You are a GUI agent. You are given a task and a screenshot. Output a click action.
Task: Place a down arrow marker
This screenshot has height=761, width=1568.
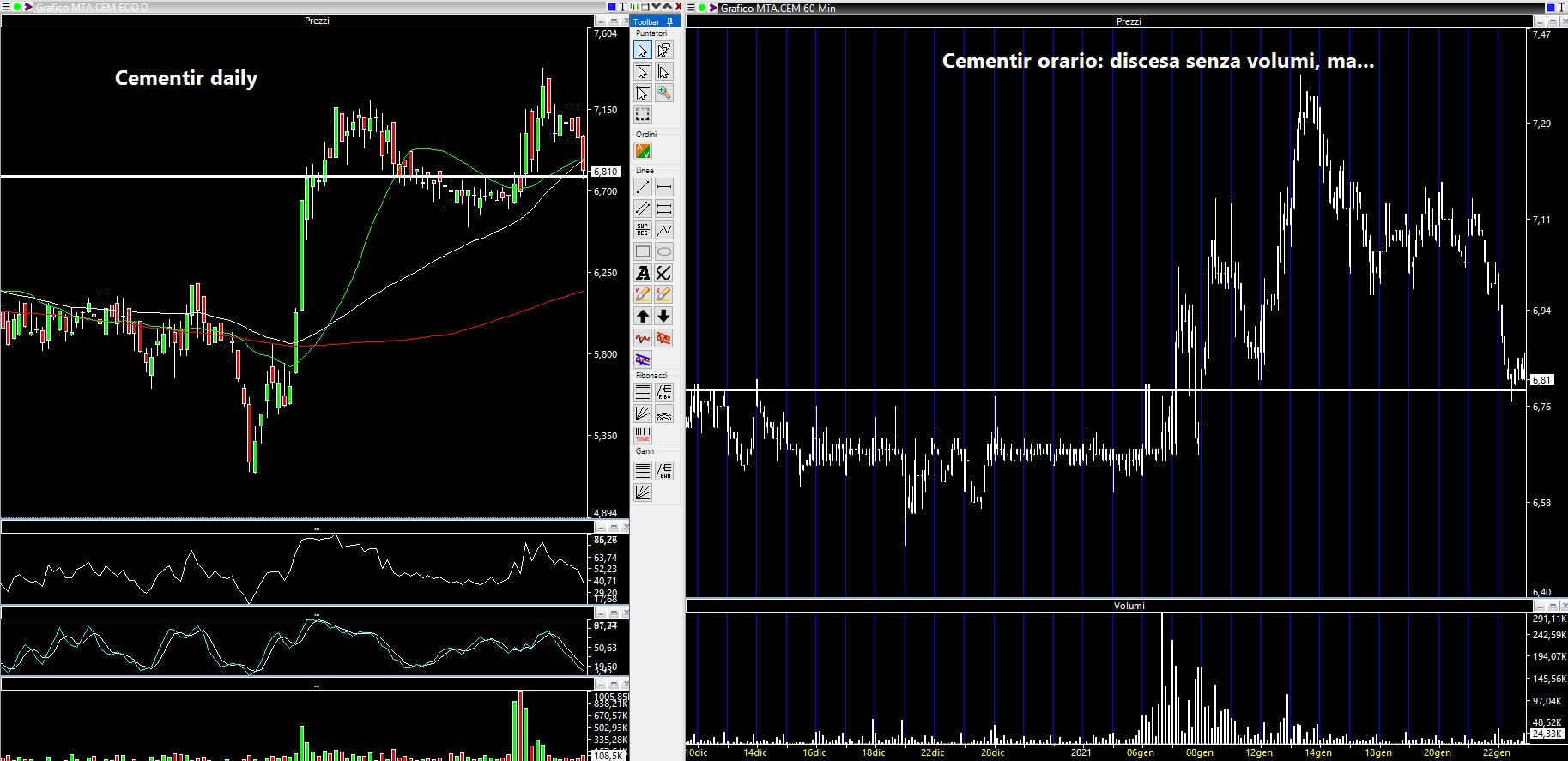tap(664, 317)
